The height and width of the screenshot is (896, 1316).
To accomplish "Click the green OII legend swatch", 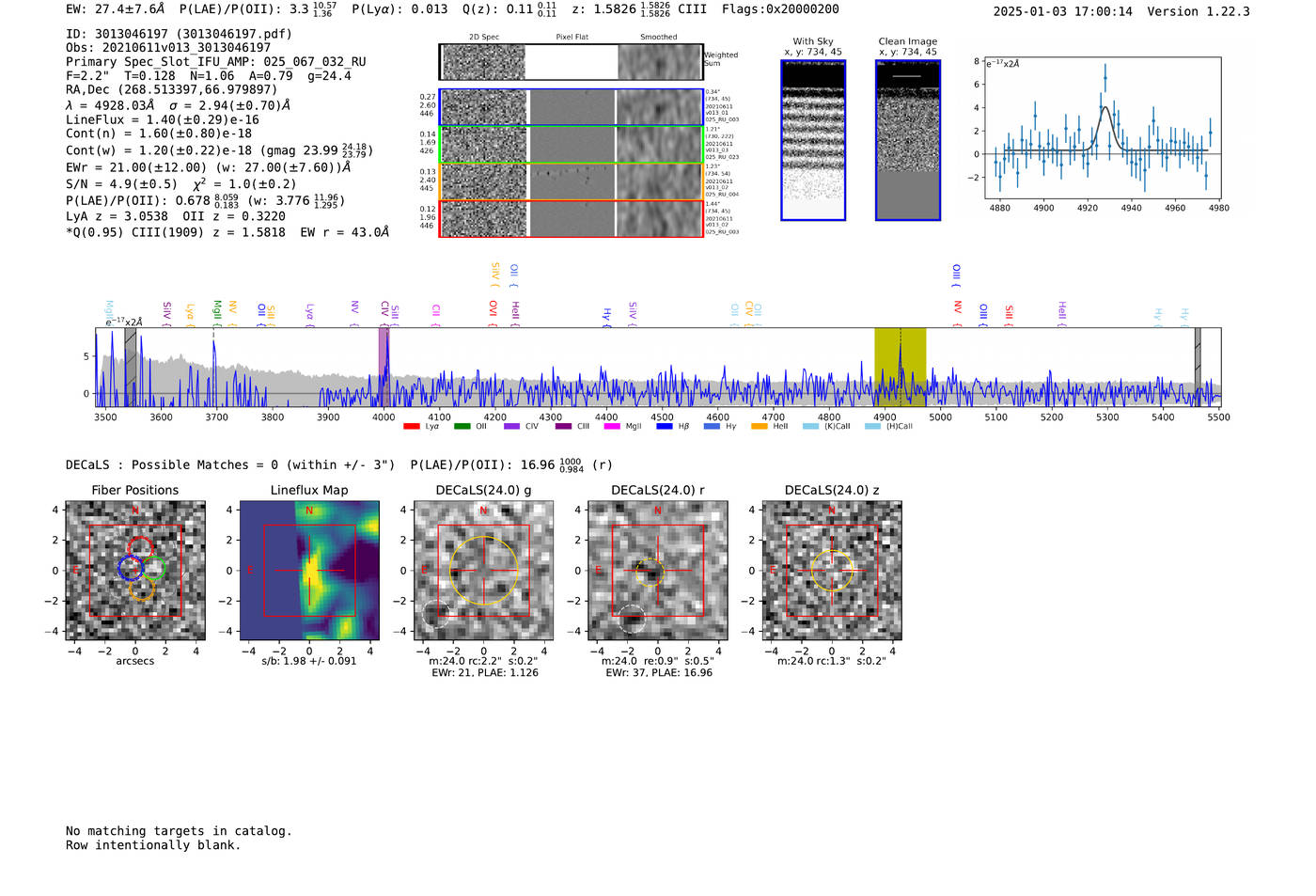I will (462, 427).
